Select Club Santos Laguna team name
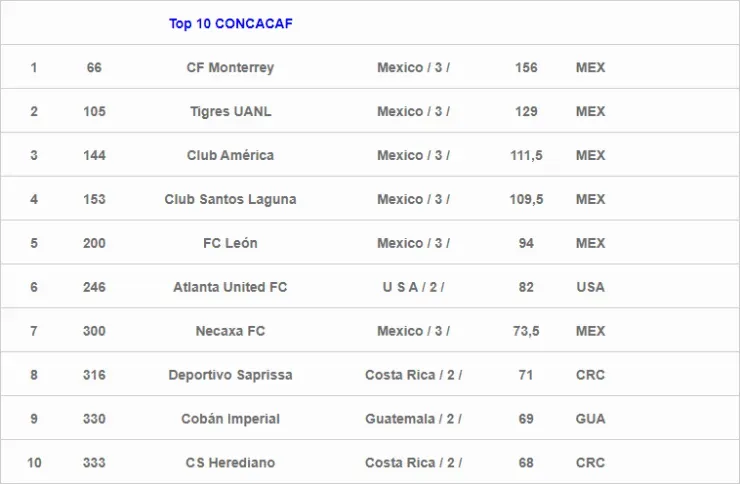This screenshot has width=740, height=484. (230, 200)
